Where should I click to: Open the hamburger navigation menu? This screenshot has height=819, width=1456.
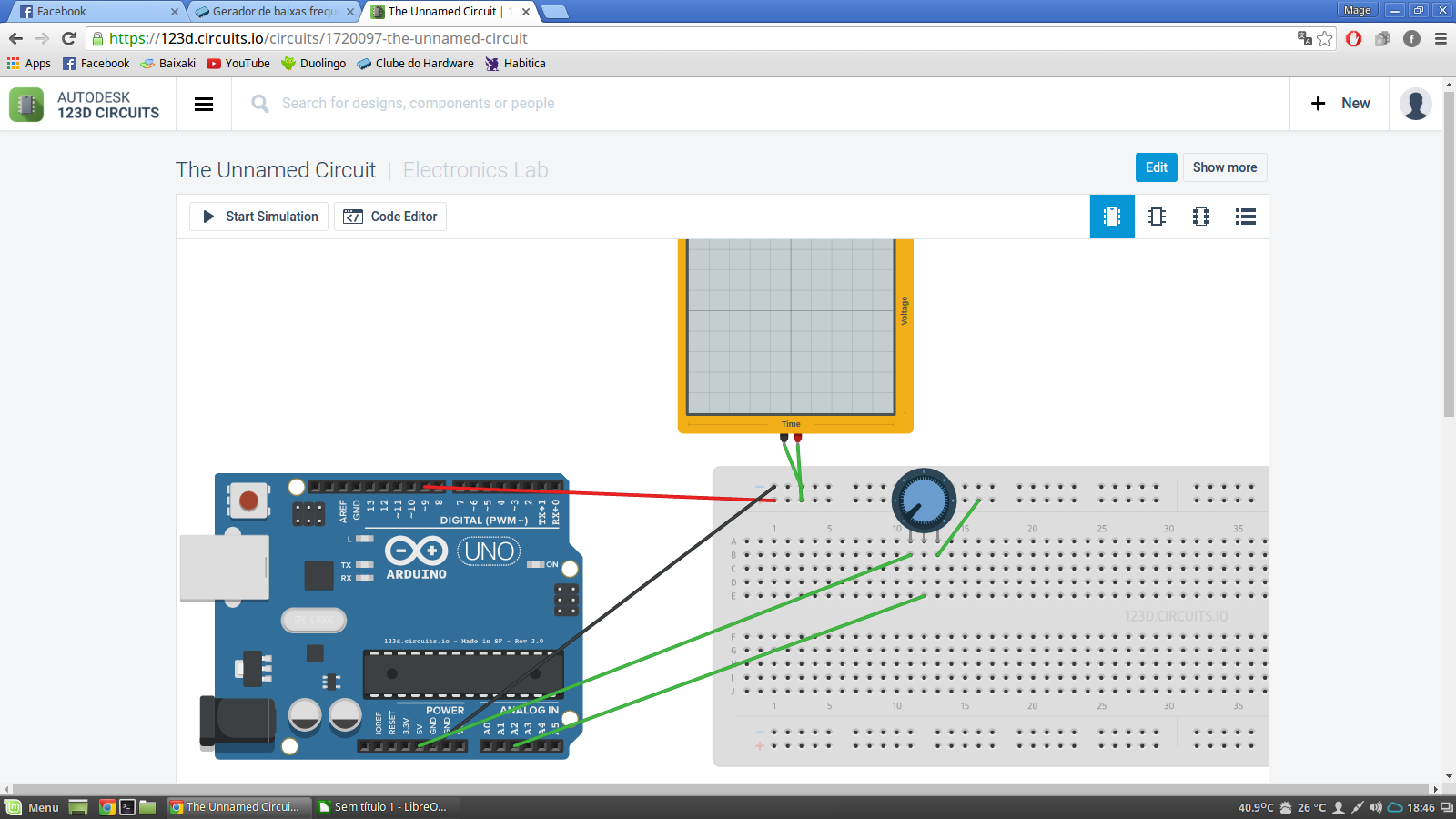coord(204,104)
